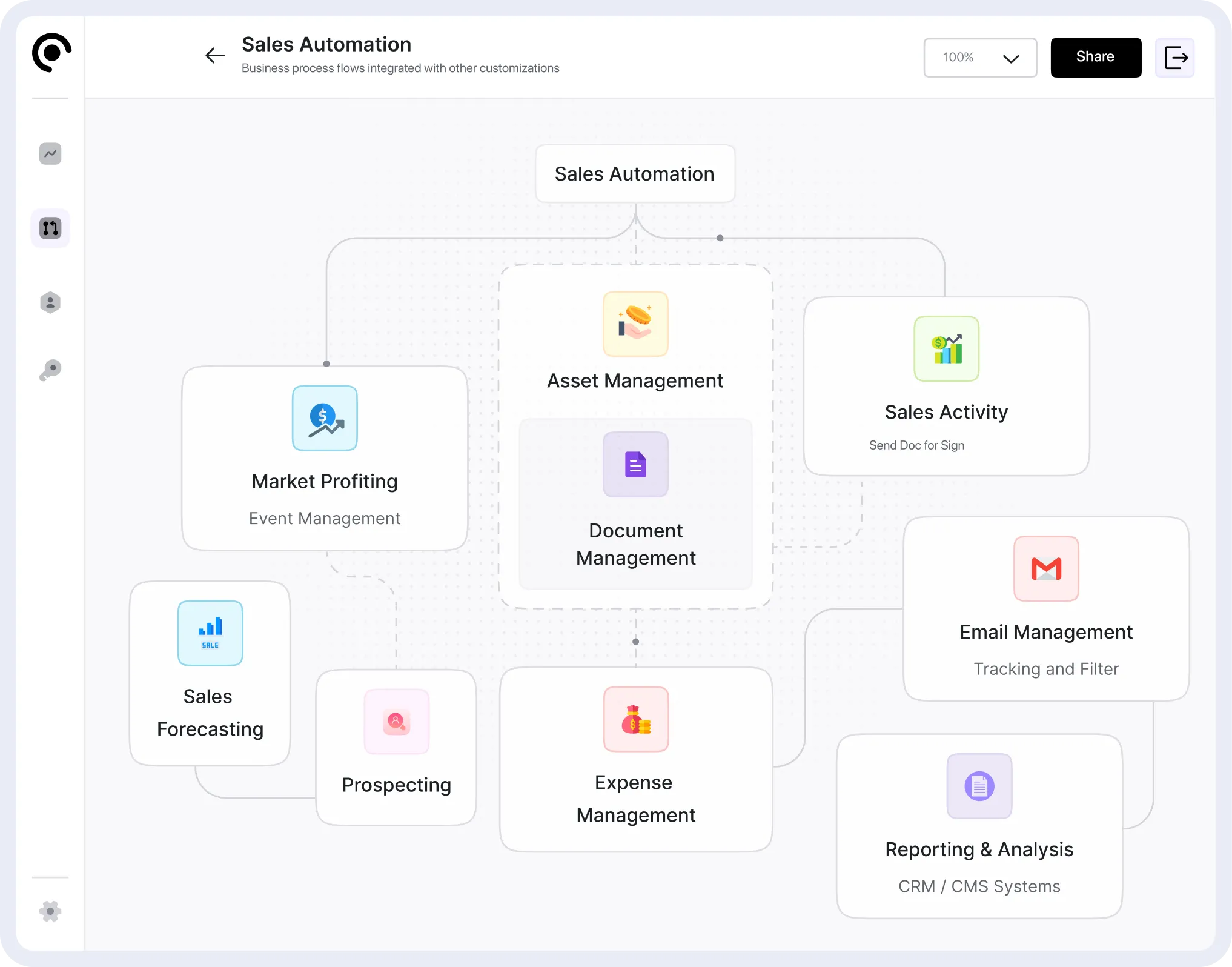The width and height of the screenshot is (1232, 967).
Task: Click the Prospecting search-person icon
Action: [x=397, y=721]
